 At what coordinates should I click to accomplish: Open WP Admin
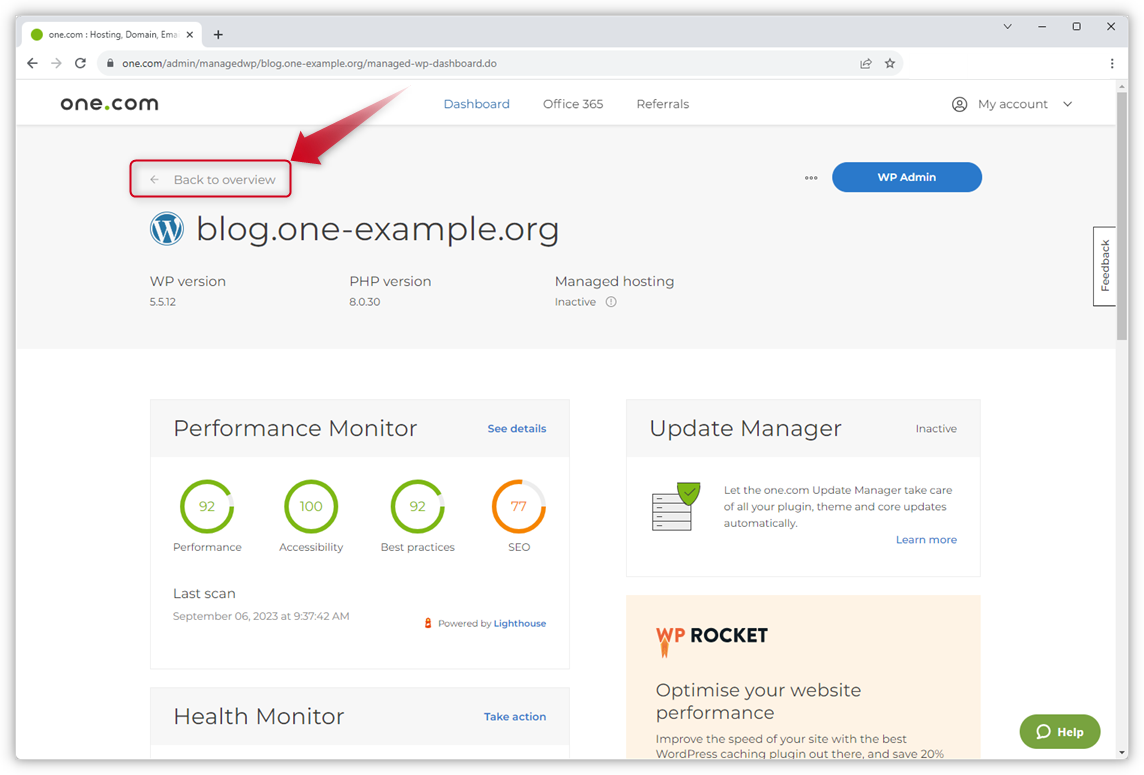pos(906,176)
